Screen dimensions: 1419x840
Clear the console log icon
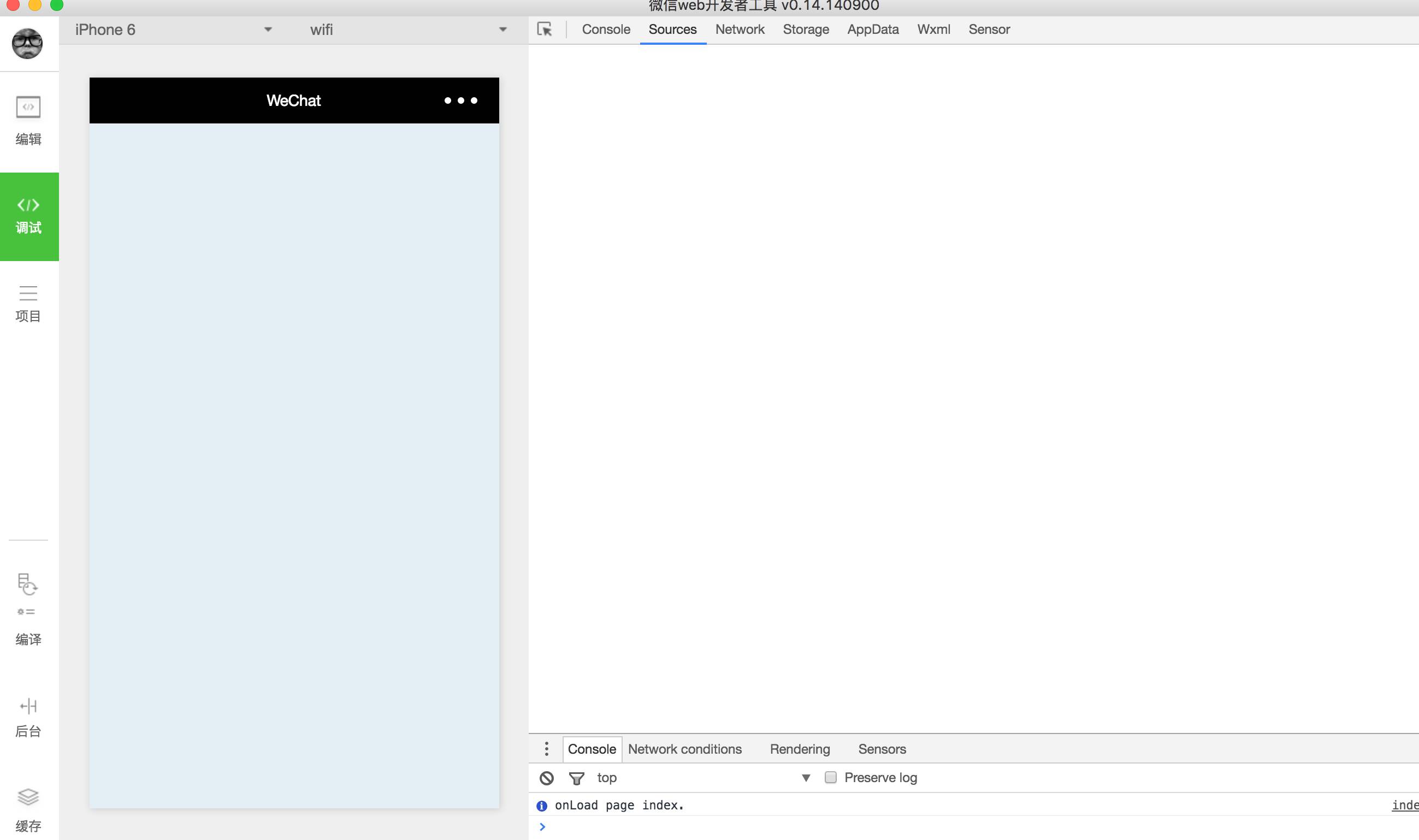[546, 778]
